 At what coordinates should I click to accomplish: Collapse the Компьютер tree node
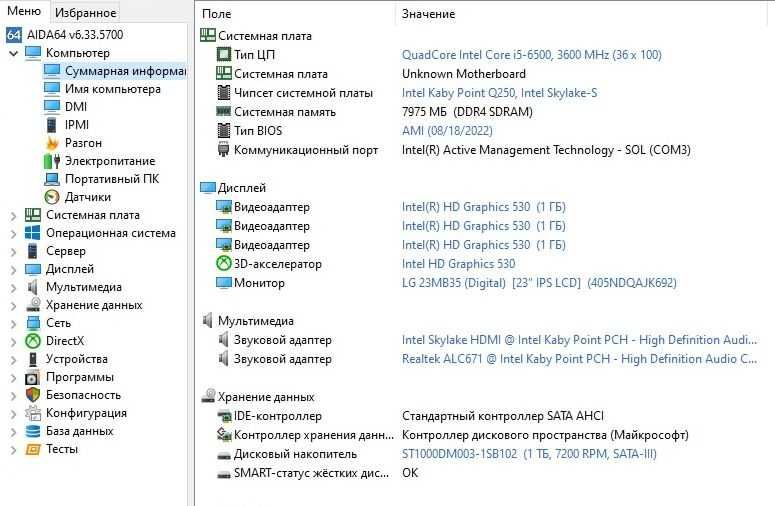(x=13, y=53)
